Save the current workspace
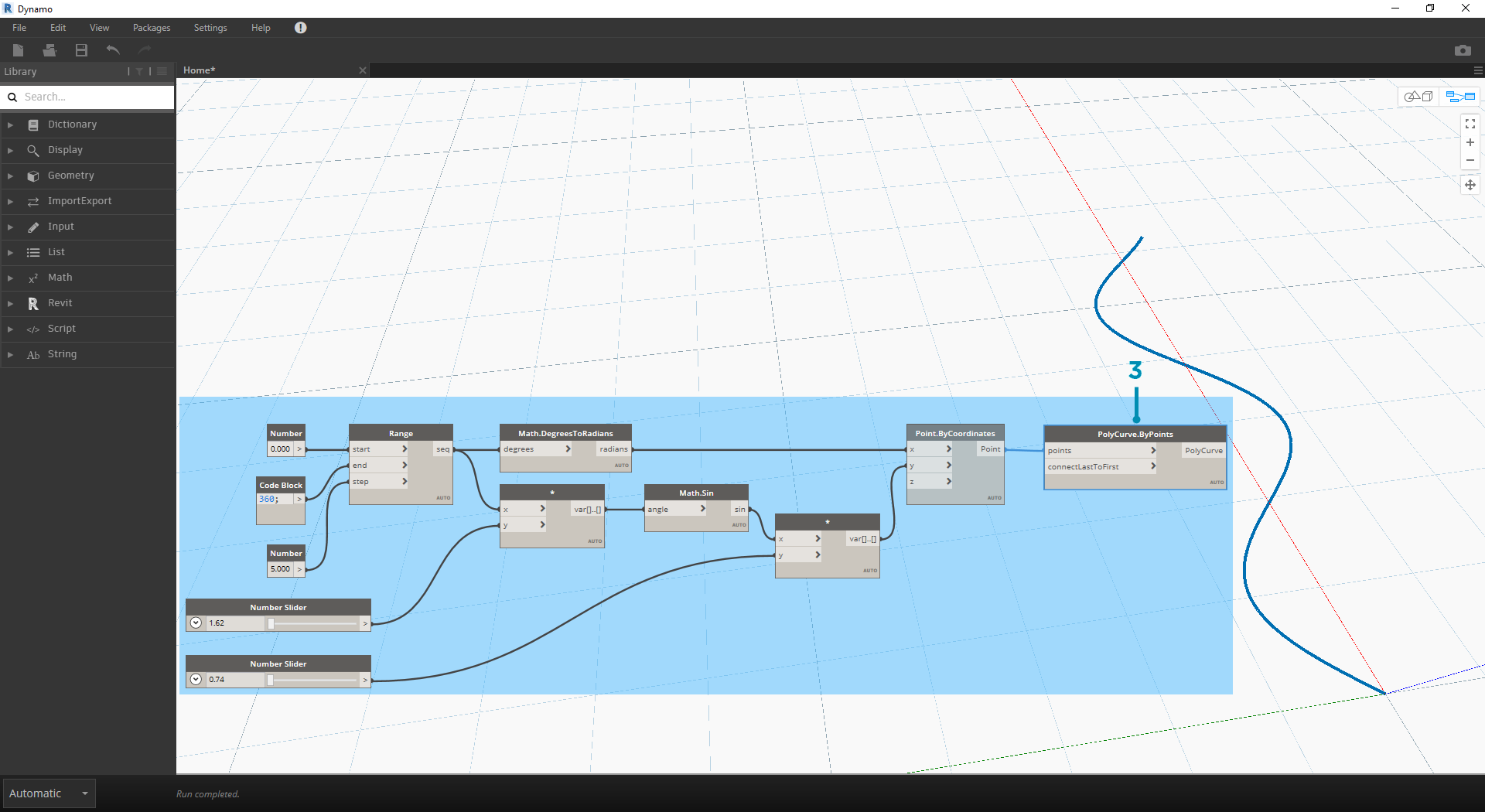The height and width of the screenshot is (812, 1485). pyautogui.click(x=80, y=49)
